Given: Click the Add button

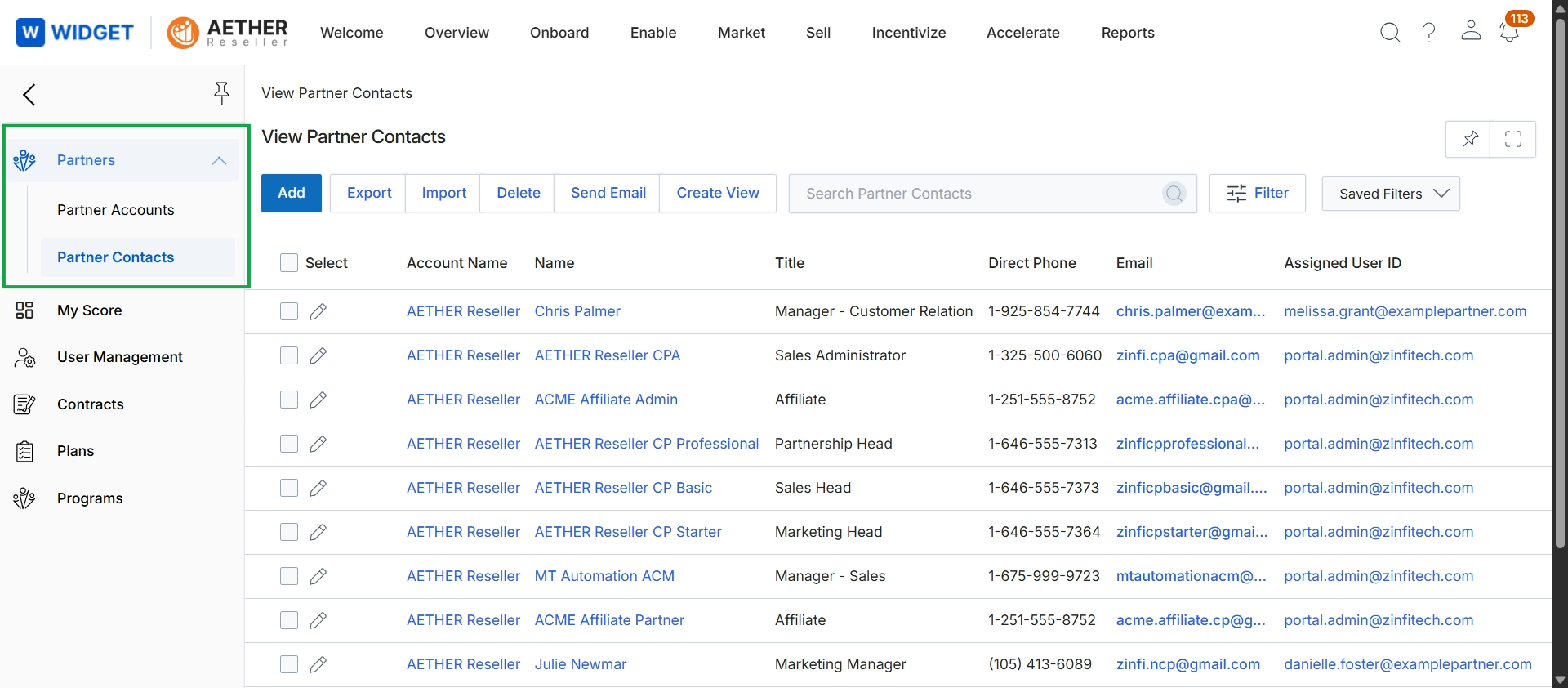Looking at the screenshot, I should click(292, 193).
